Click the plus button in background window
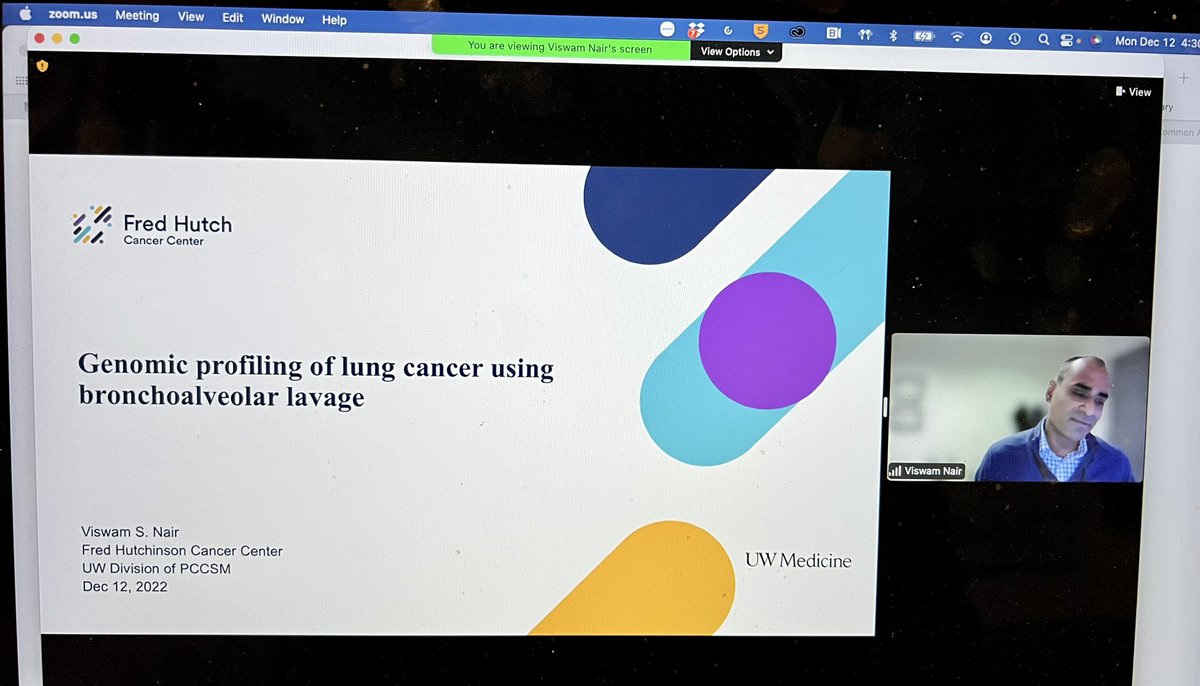Screen dimensions: 1200x686 coord(1183,78)
